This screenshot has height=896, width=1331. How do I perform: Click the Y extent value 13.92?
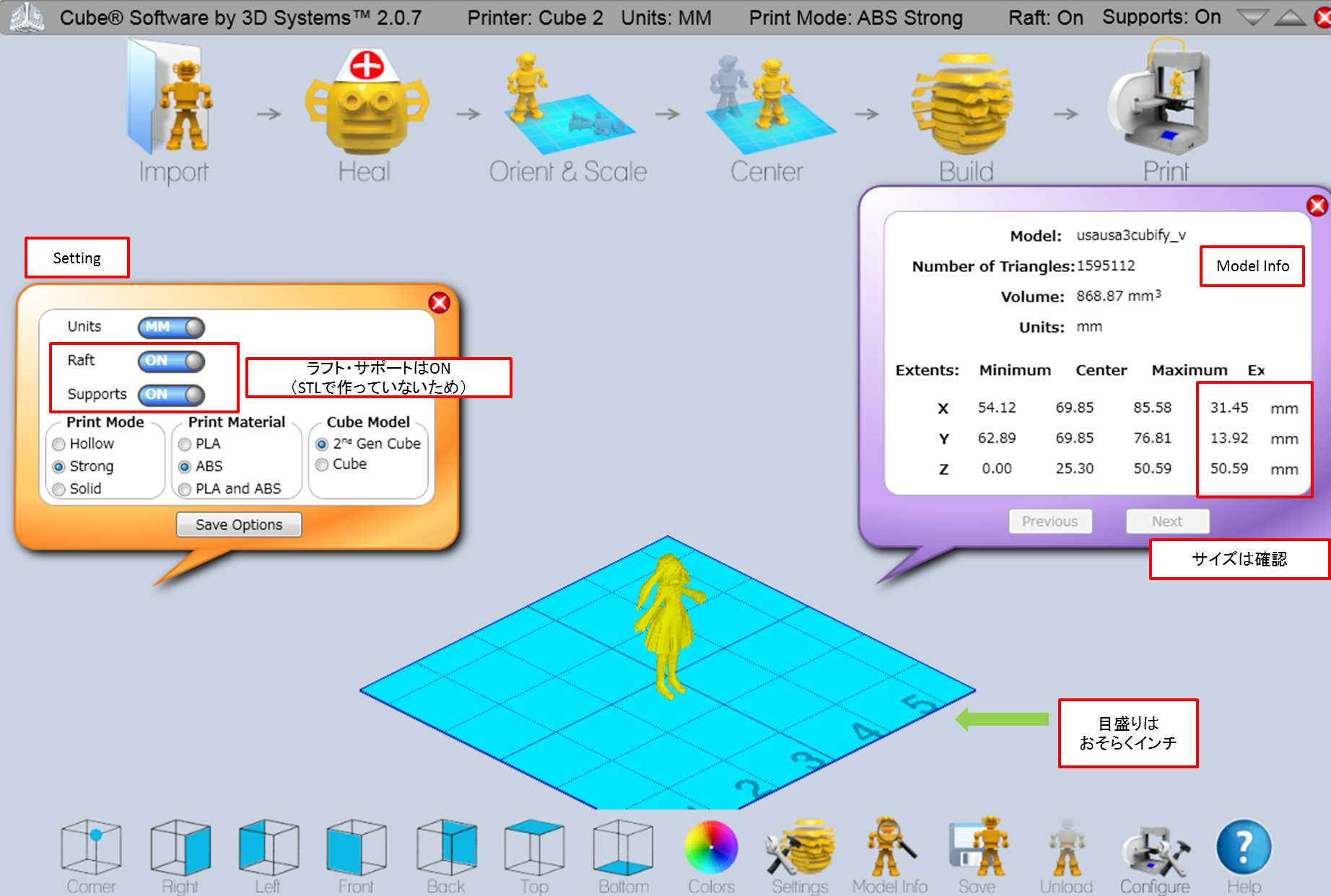(x=1229, y=438)
